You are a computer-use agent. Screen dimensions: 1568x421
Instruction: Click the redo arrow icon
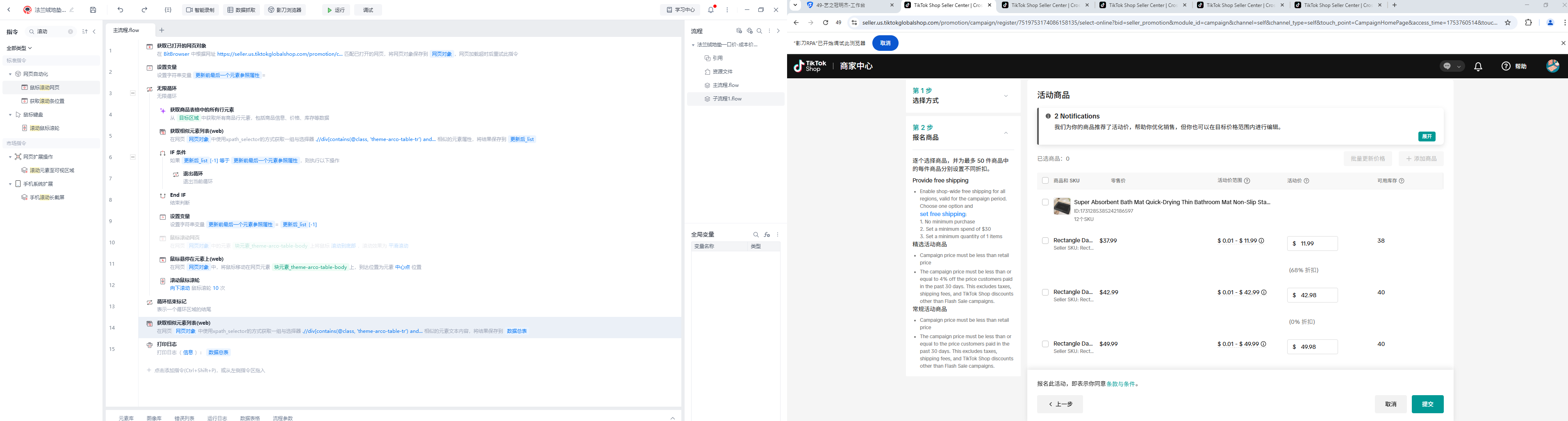click(144, 10)
